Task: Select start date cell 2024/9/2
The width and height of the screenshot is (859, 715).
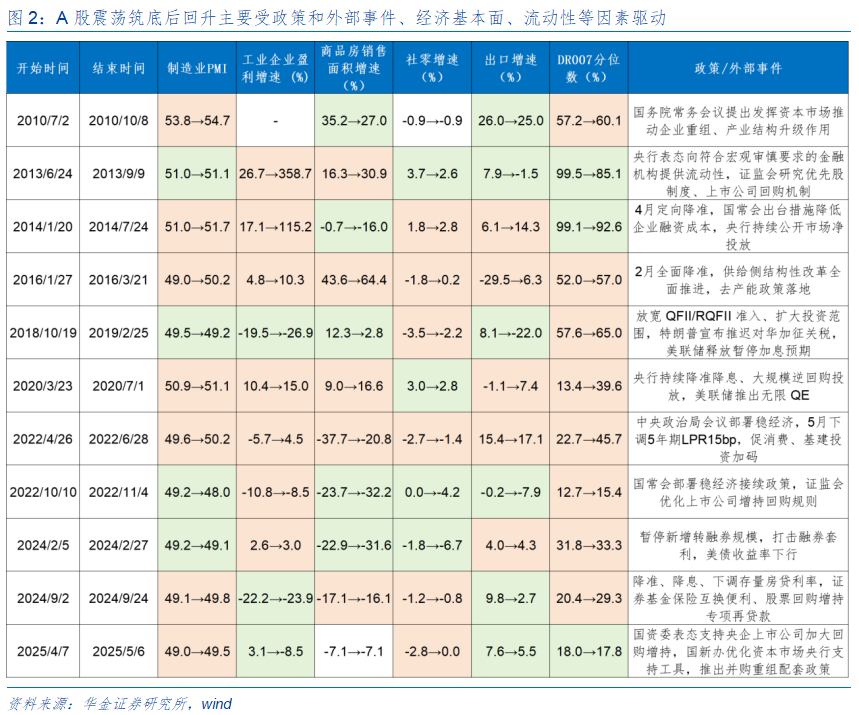Action: pos(43,599)
